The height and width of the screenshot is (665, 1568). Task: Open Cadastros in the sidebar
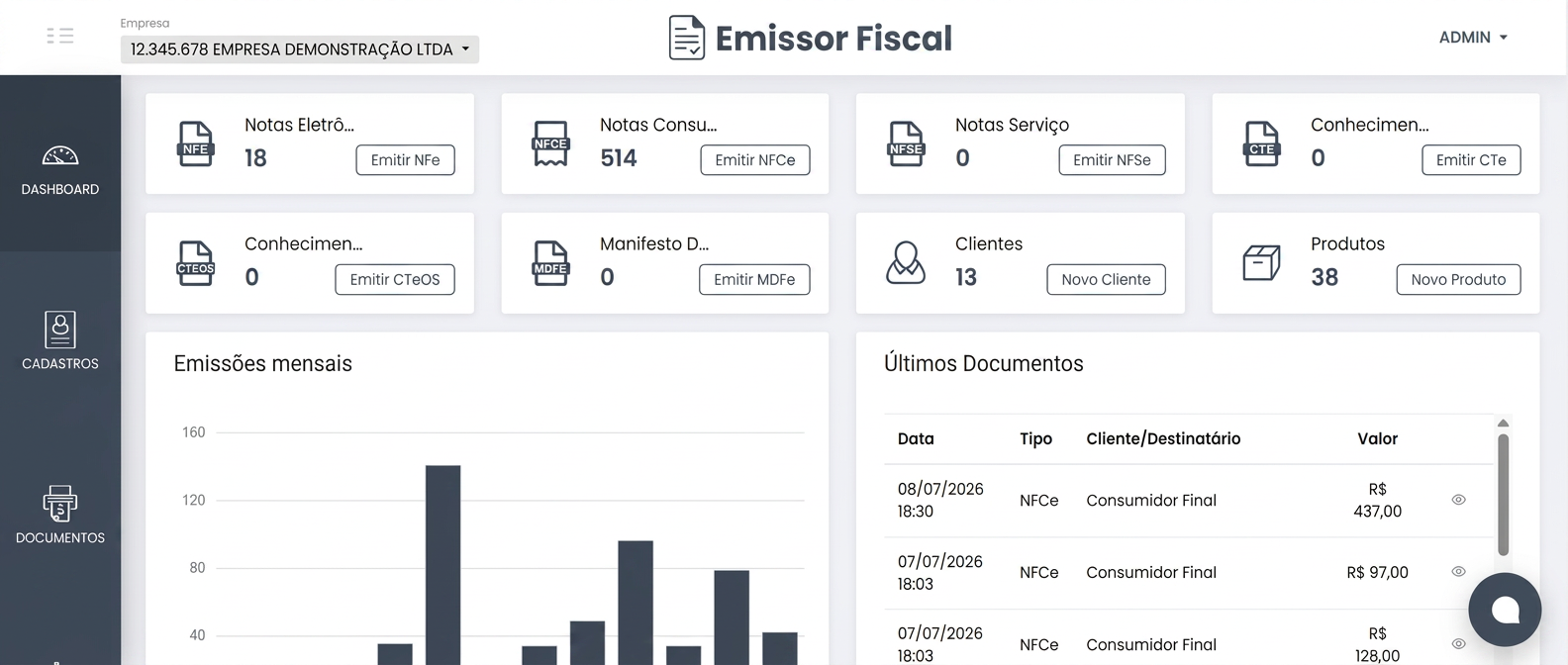[60, 341]
